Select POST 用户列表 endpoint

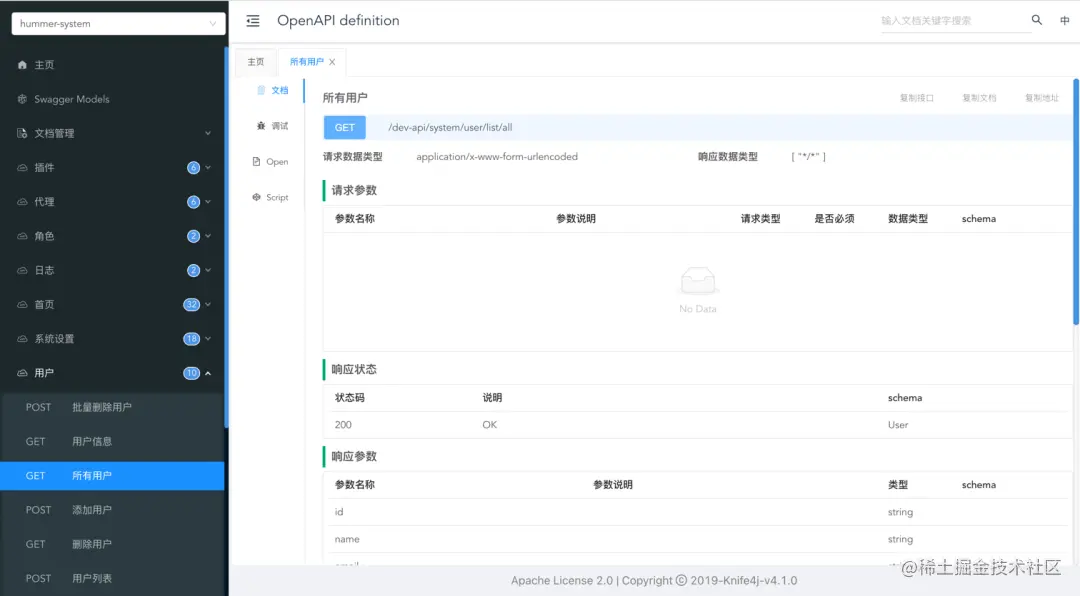click(112, 579)
